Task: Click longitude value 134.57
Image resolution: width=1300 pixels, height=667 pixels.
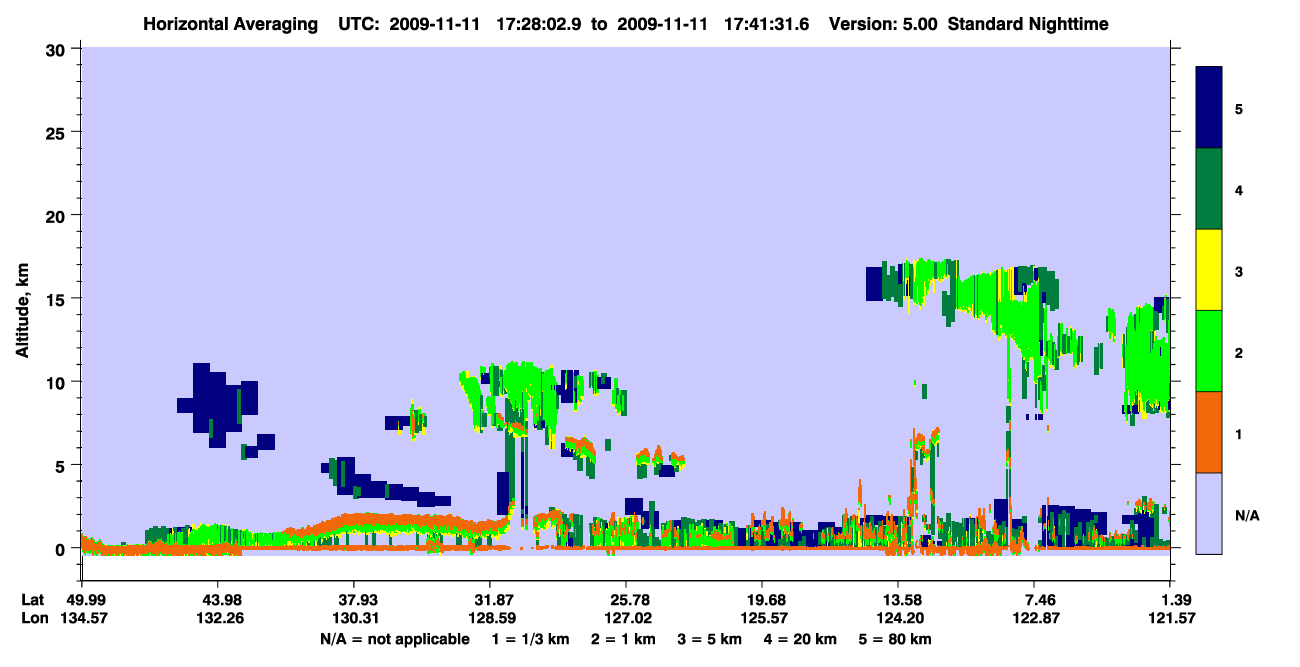Action: [82, 618]
